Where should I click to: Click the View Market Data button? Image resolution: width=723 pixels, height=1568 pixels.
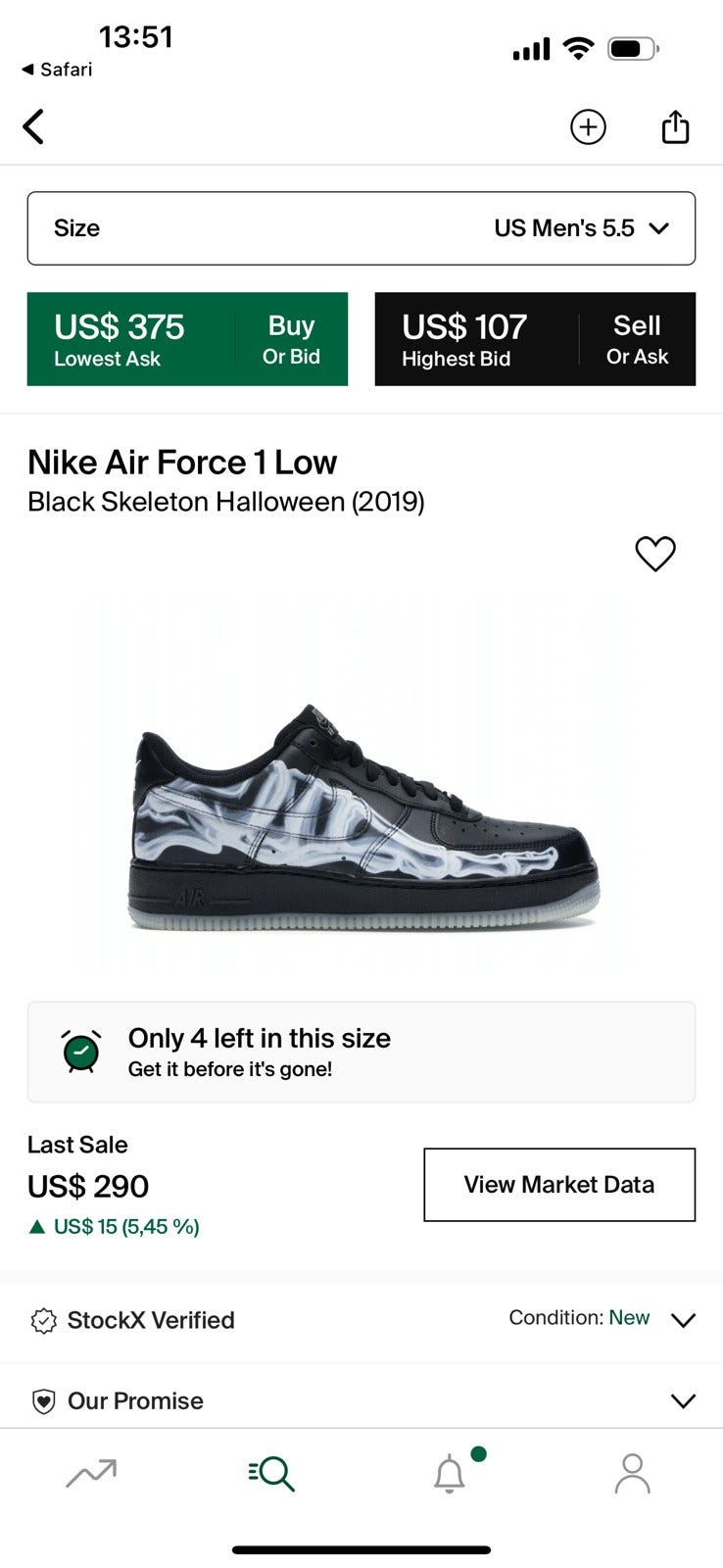click(559, 1185)
